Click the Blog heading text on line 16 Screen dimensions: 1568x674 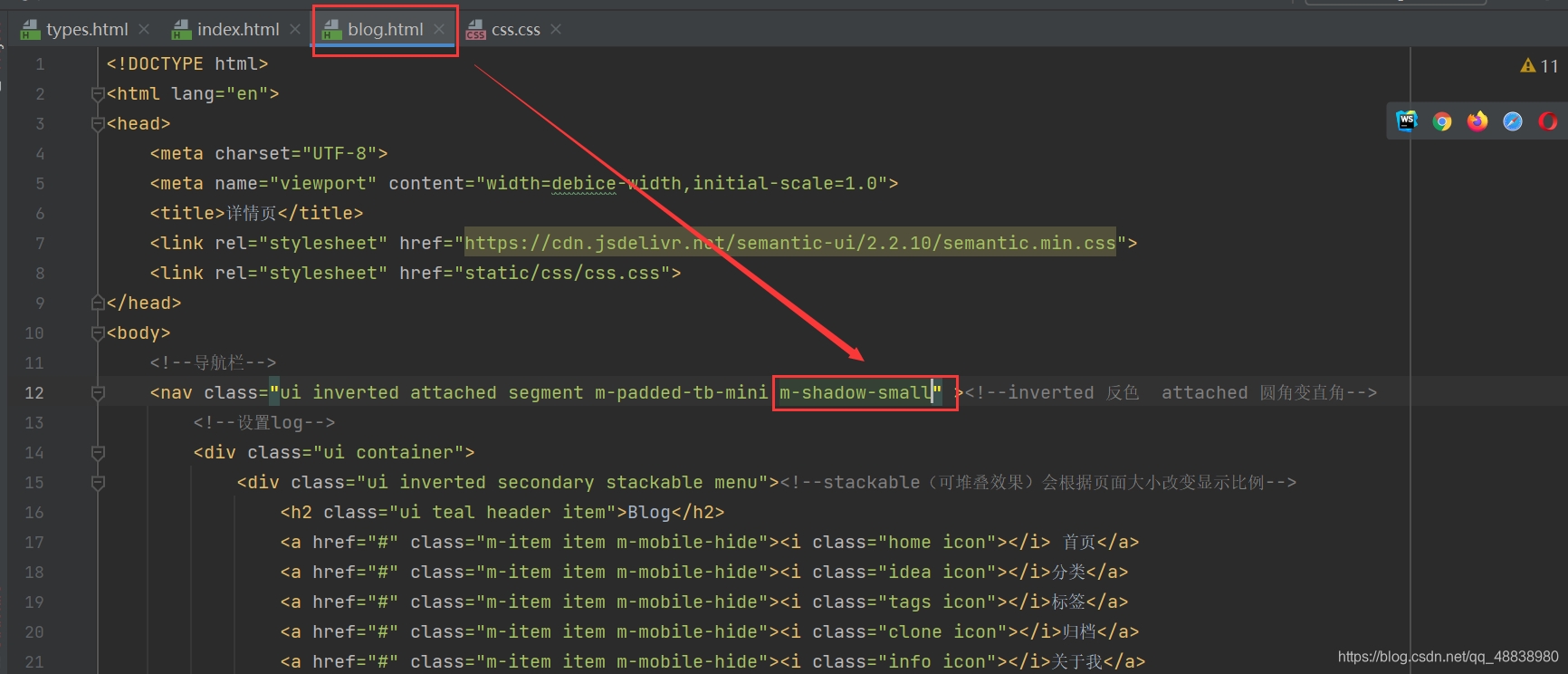pyautogui.click(x=649, y=512)
